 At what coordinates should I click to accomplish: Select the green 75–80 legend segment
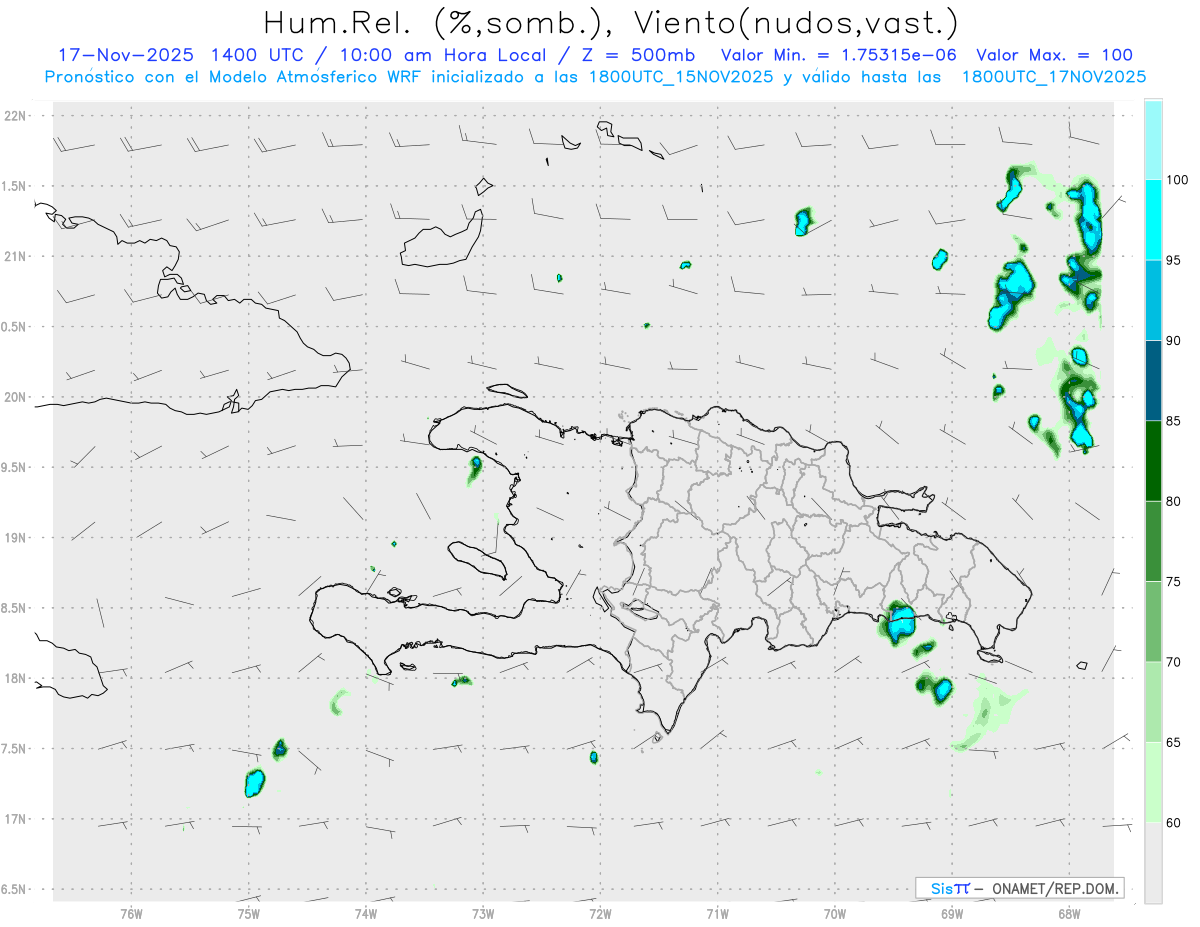(1153, 541)
